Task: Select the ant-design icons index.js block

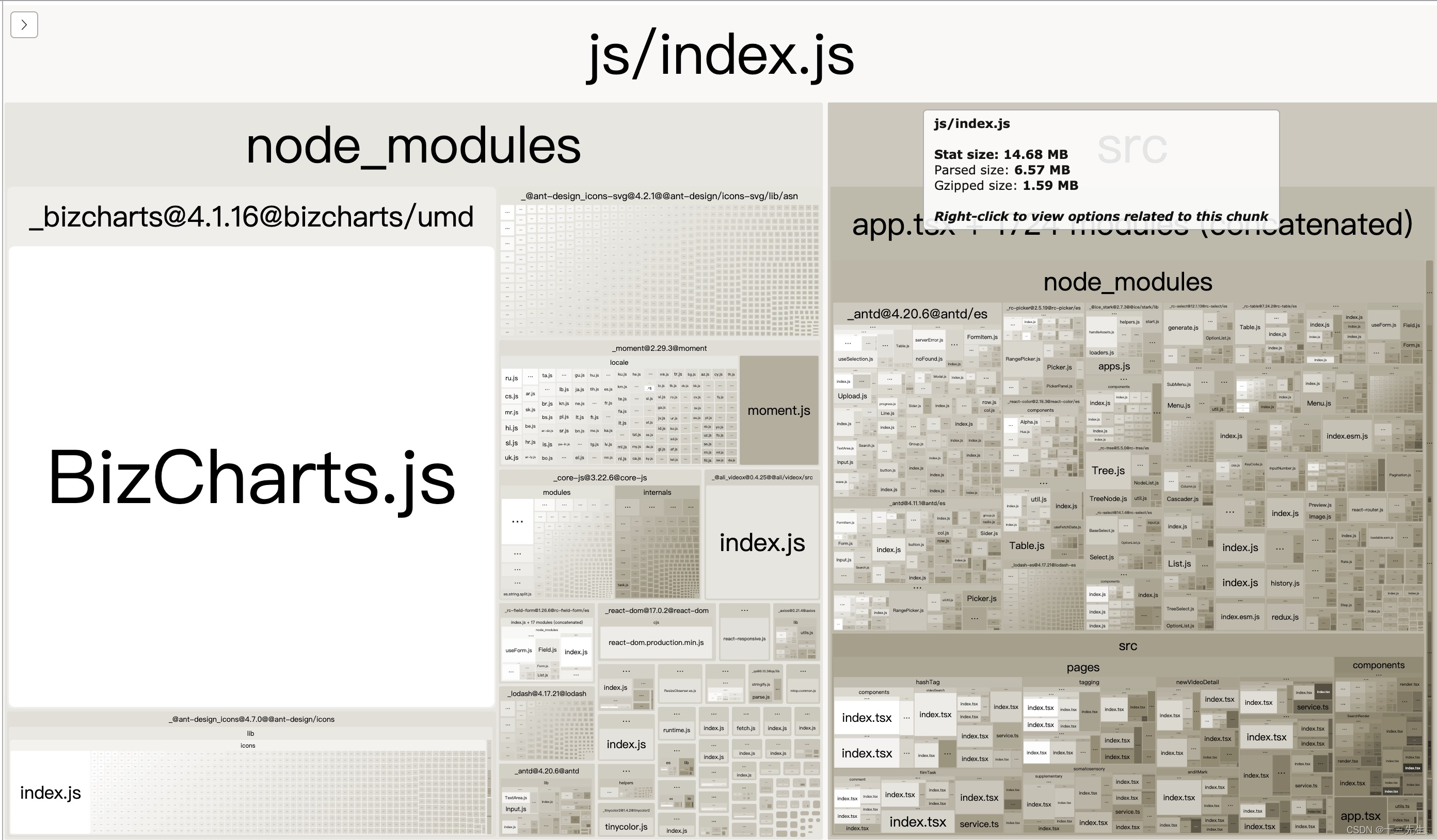Action: click(x=50, y=792)
